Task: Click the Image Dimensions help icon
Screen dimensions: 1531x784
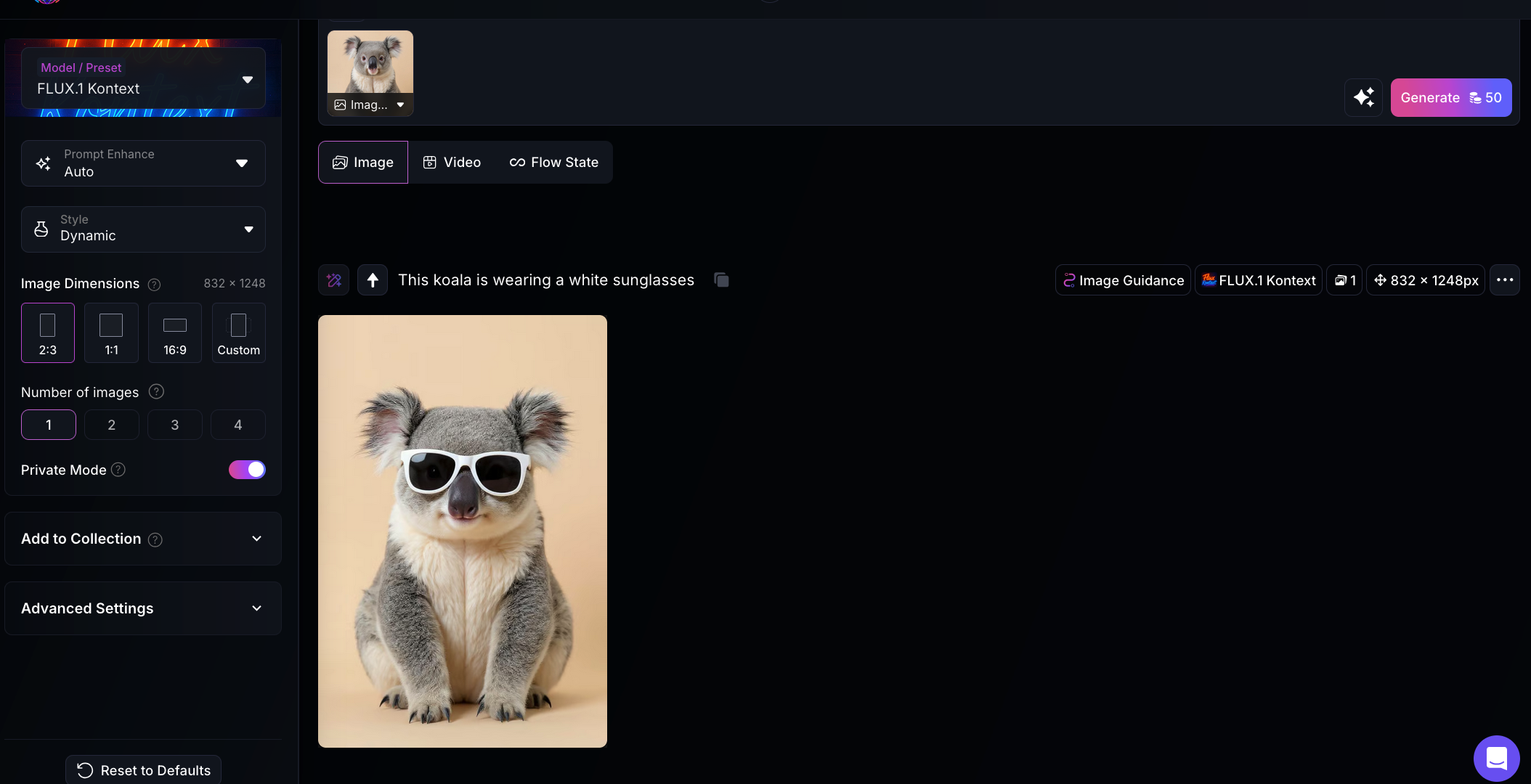Action: (154, 285)
